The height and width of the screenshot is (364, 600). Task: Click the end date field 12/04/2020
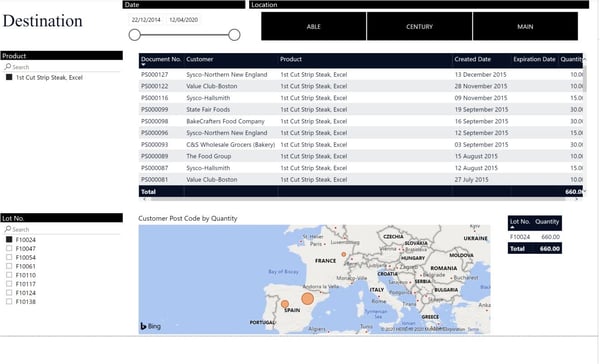183,20
